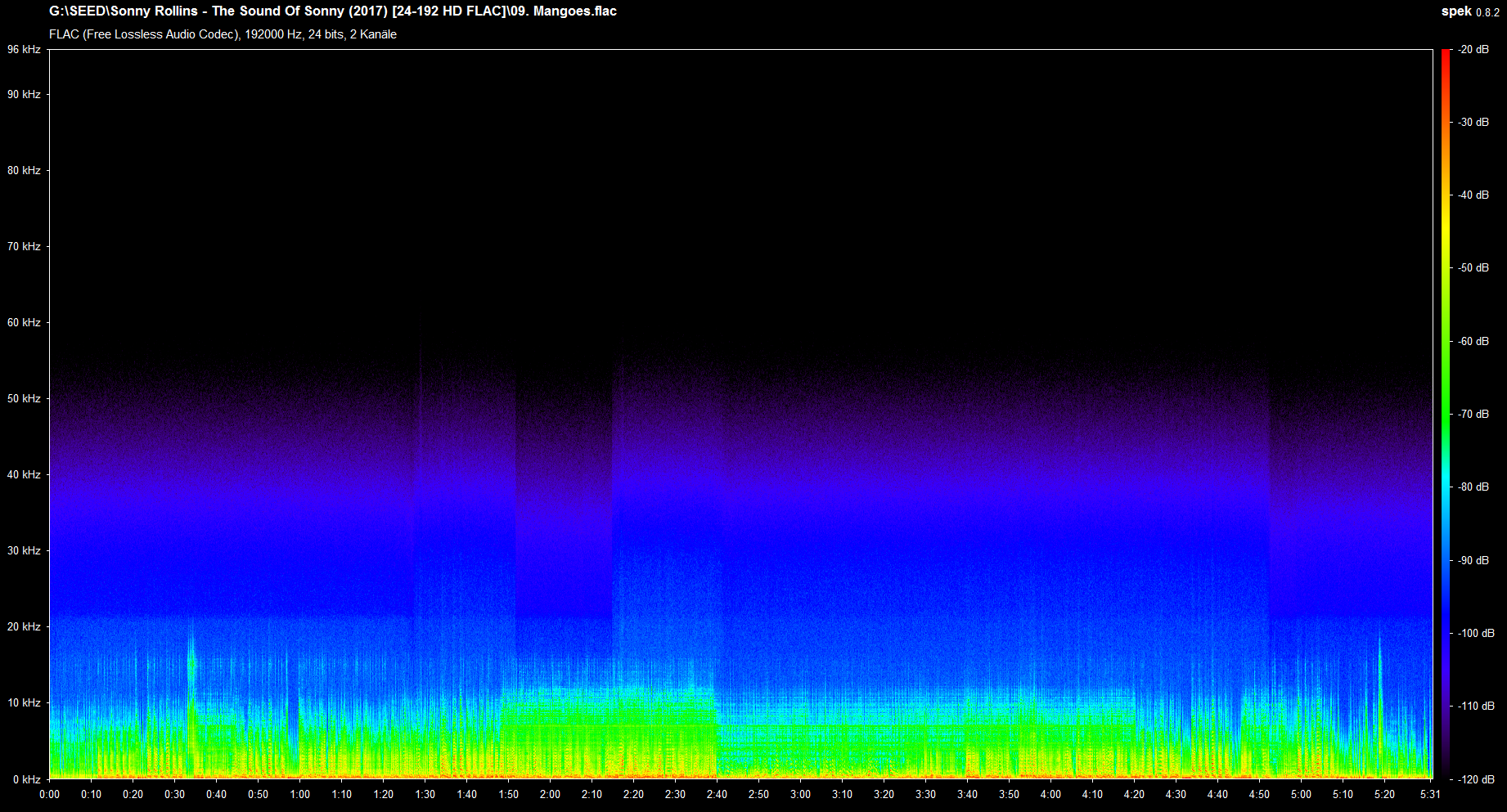Click the 4:50 time axis marker

point(1259,794)
